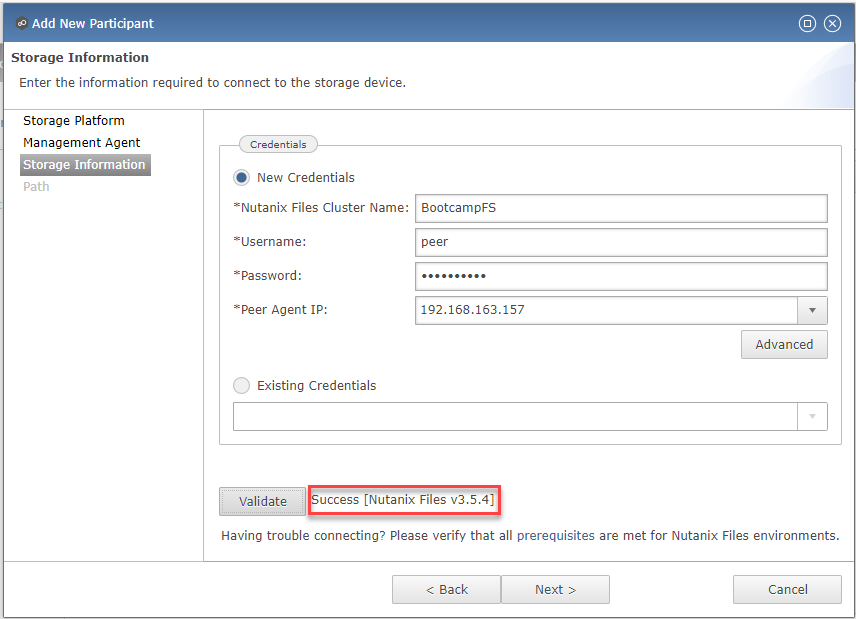856x619 pixels.
Task: Click the Credentials group label
Action: click(278, 145)
